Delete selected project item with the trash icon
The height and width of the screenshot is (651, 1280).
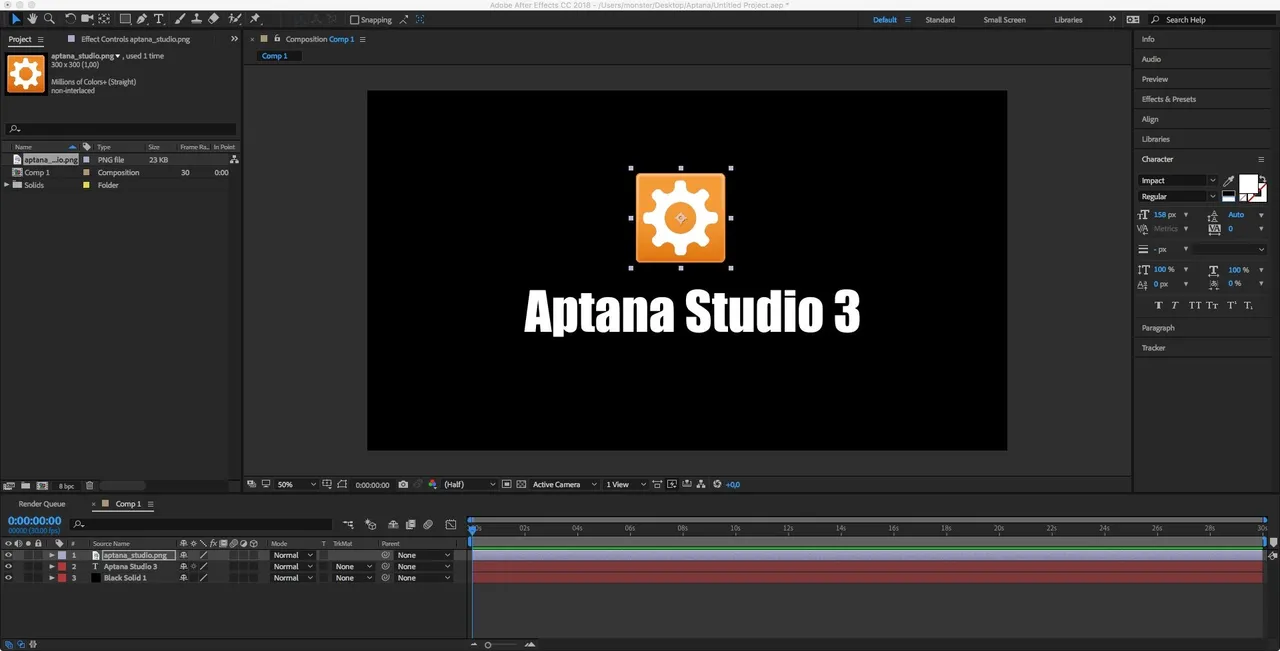pos(89,486)
